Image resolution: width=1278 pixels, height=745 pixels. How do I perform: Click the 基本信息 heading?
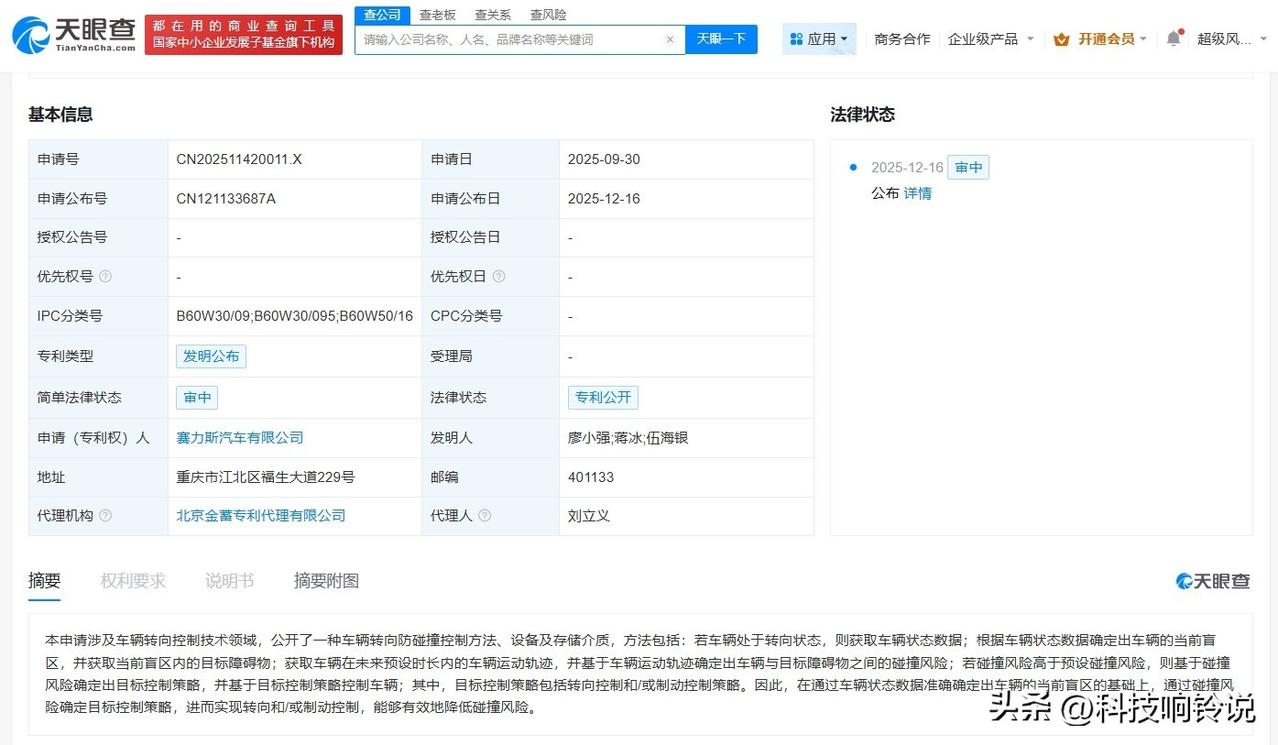(x=60, y=114)
